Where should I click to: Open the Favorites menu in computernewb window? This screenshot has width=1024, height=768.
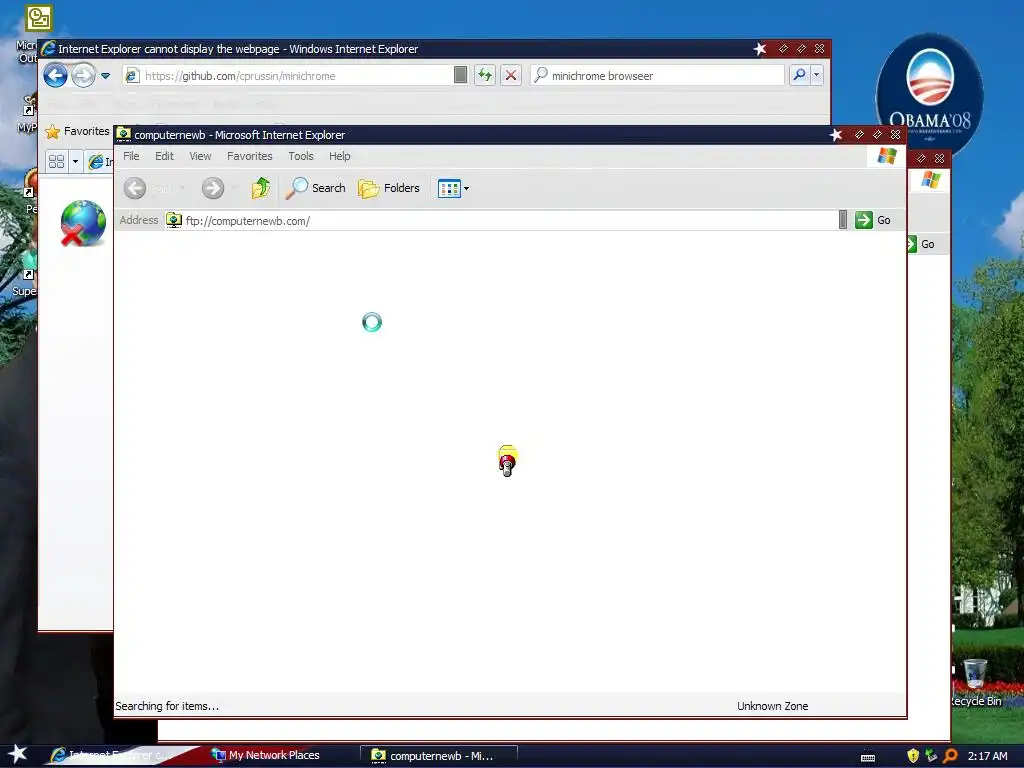tap(249, 156)
